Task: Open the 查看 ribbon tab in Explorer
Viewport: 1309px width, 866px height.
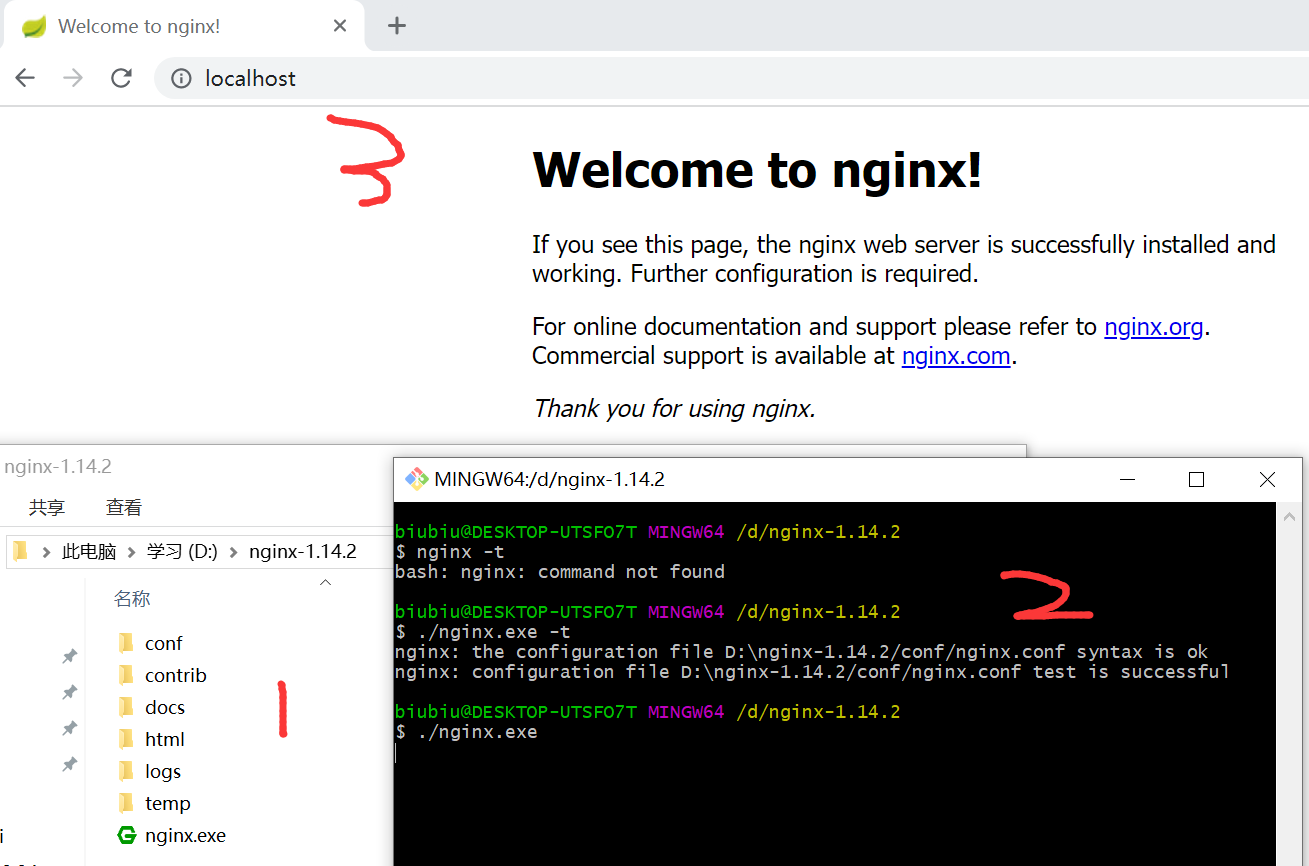Action: (x=124, y=508)
